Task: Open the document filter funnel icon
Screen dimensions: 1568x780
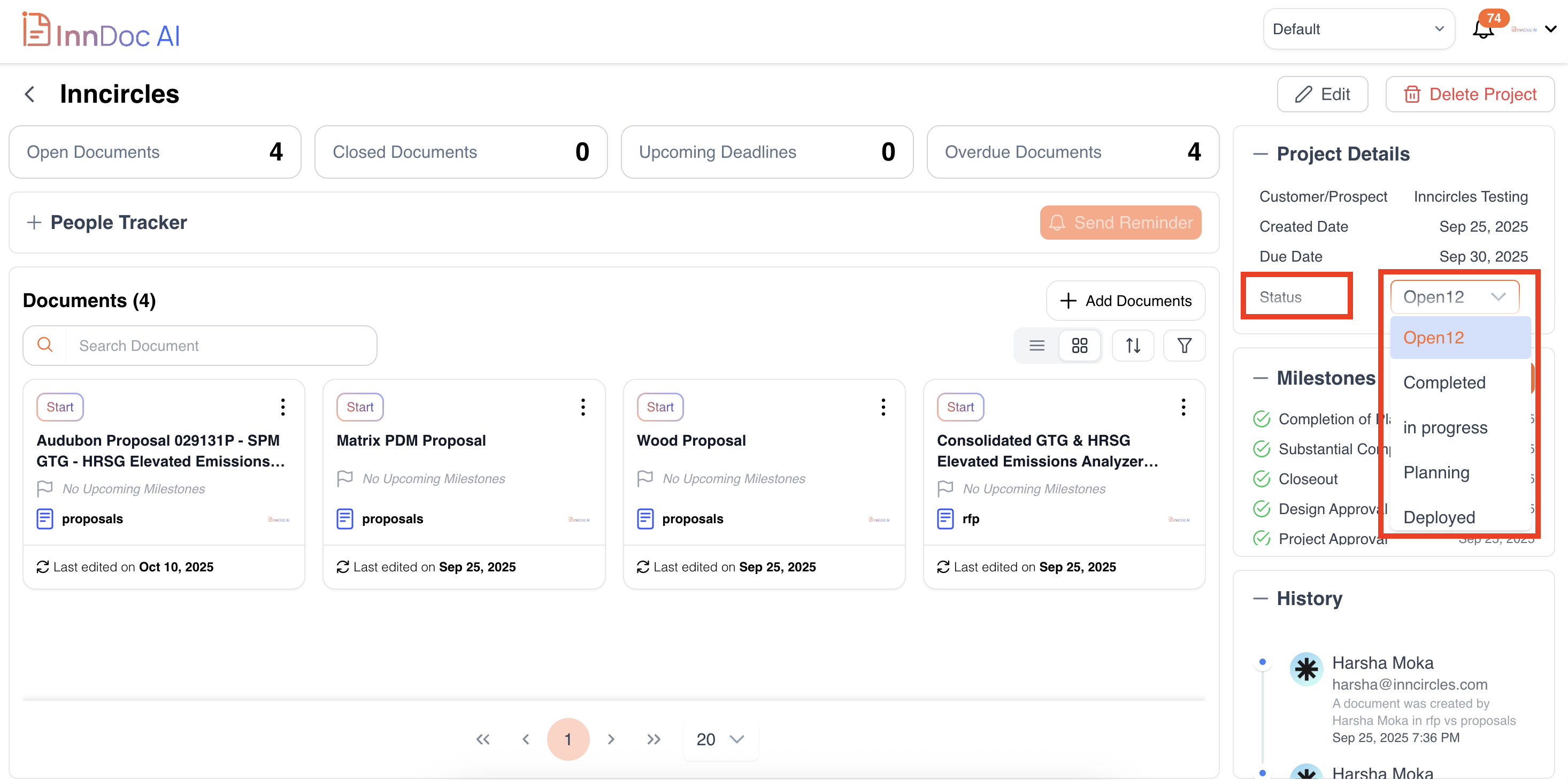Action: click(1184, 346)
